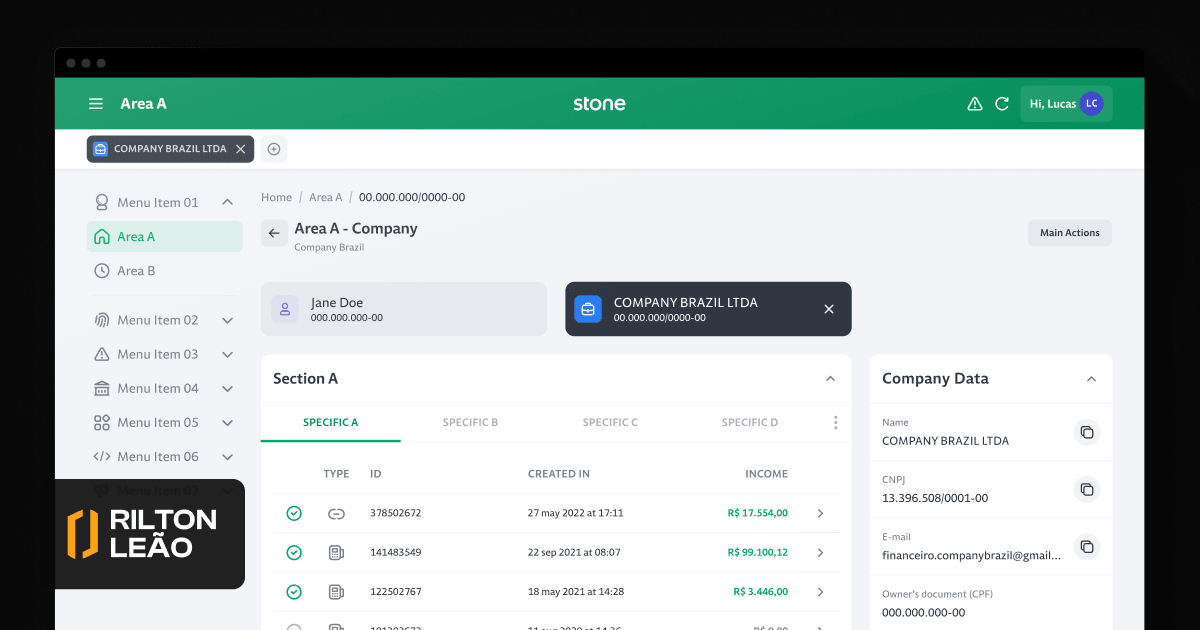Switch to the SPECIFIC B tab
Screen dimensions: 1200x630
pyautogui.click(x=470, y=422)
